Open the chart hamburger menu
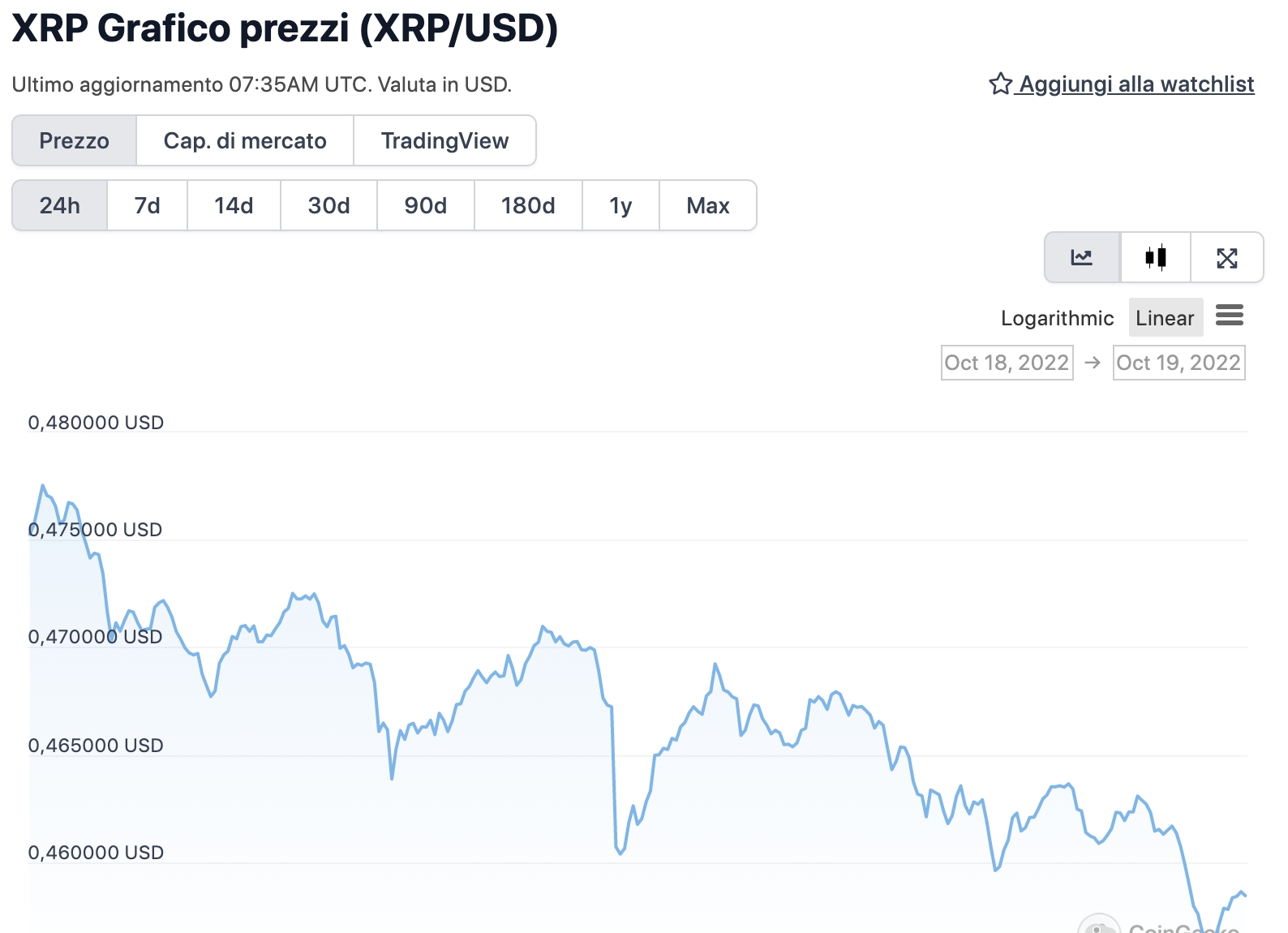The height and width of the screenshot is (933, 1288). [x=1230, y=316]
